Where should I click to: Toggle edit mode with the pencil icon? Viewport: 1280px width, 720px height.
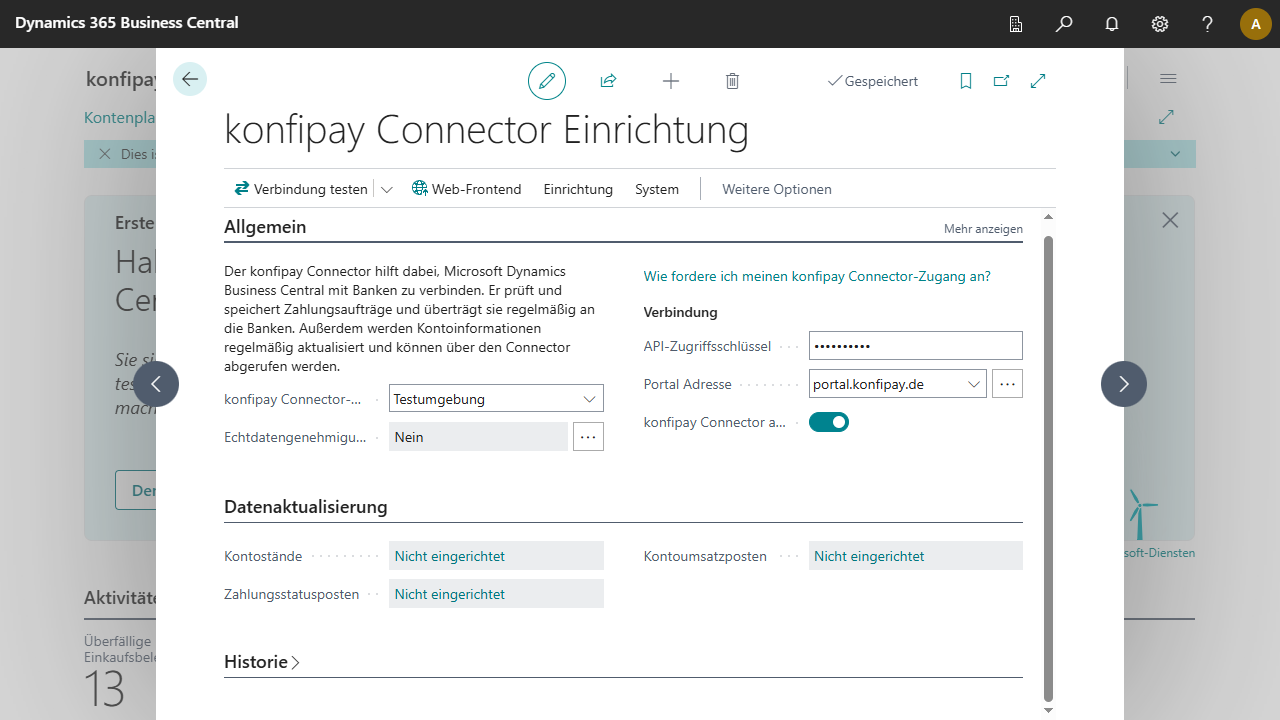coord(547,81)
